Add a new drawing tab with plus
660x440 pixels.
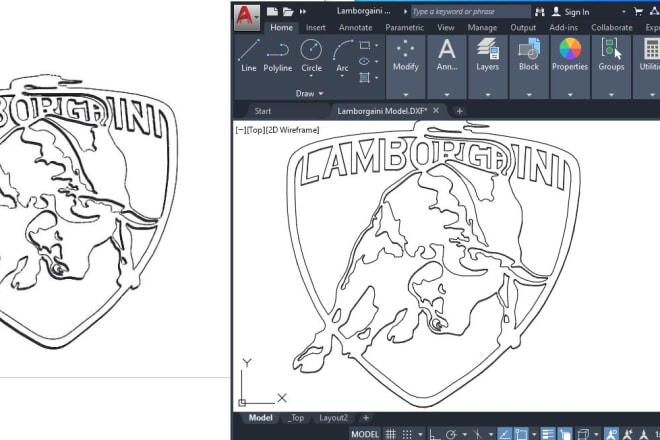(459, 111)
